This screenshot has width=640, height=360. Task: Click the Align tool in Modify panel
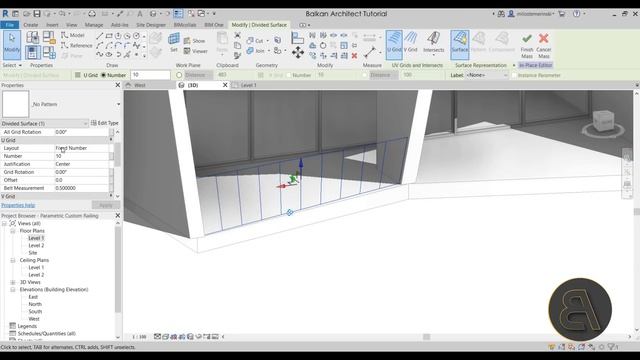(x=298, y=38)
